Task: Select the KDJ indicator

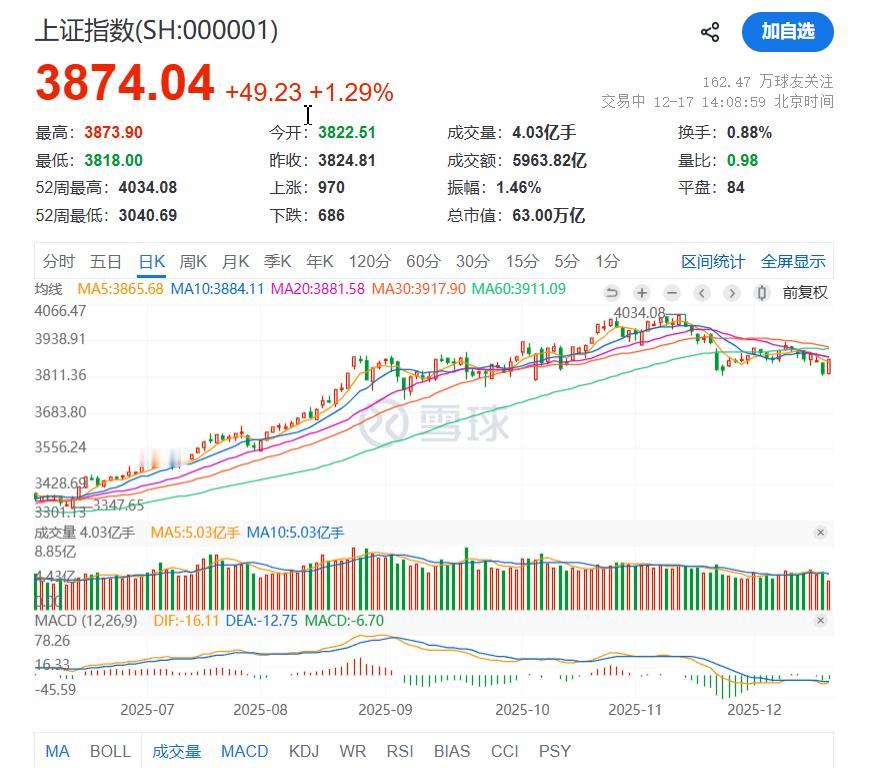Action: click(x=303, y=751)
